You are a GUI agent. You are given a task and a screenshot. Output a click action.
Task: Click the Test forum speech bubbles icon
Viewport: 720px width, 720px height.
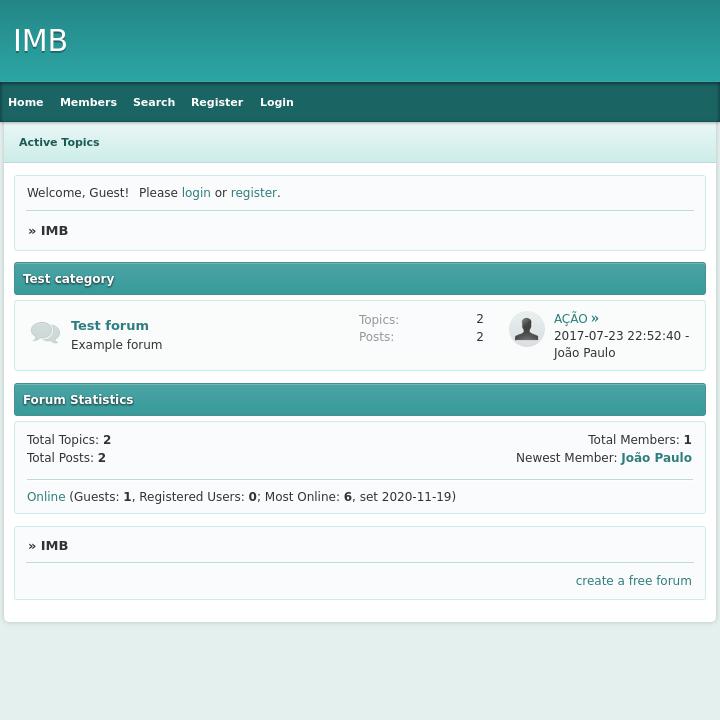[x=45, y=333]
